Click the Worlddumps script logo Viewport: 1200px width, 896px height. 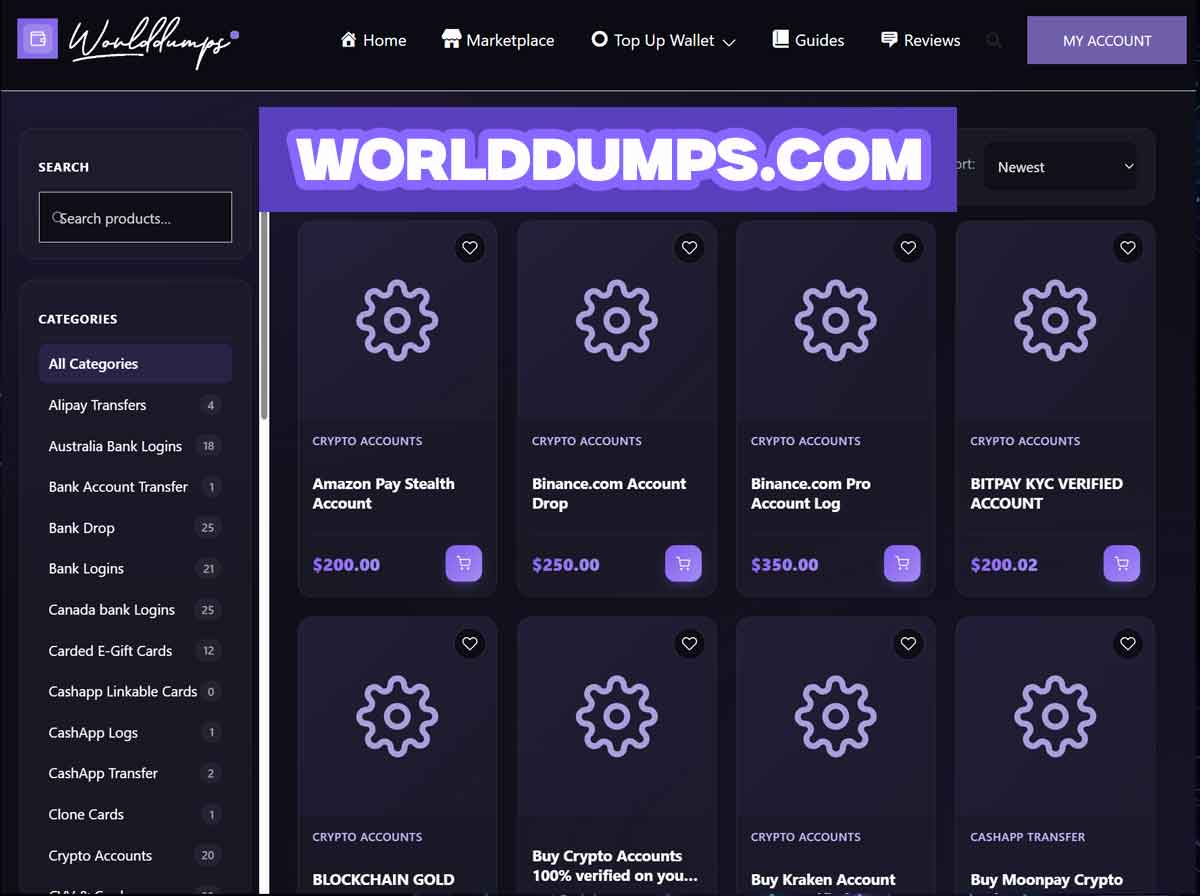(x=154, y=42)
